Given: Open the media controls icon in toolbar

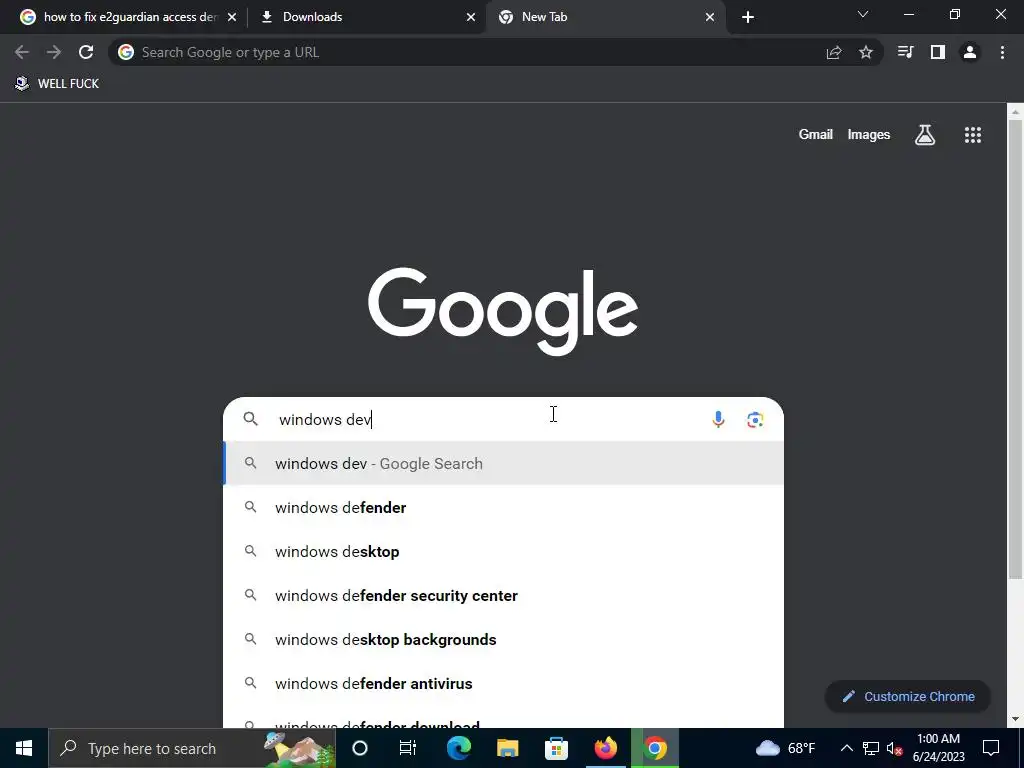Looking at the screenshot, I should (905, 52).
